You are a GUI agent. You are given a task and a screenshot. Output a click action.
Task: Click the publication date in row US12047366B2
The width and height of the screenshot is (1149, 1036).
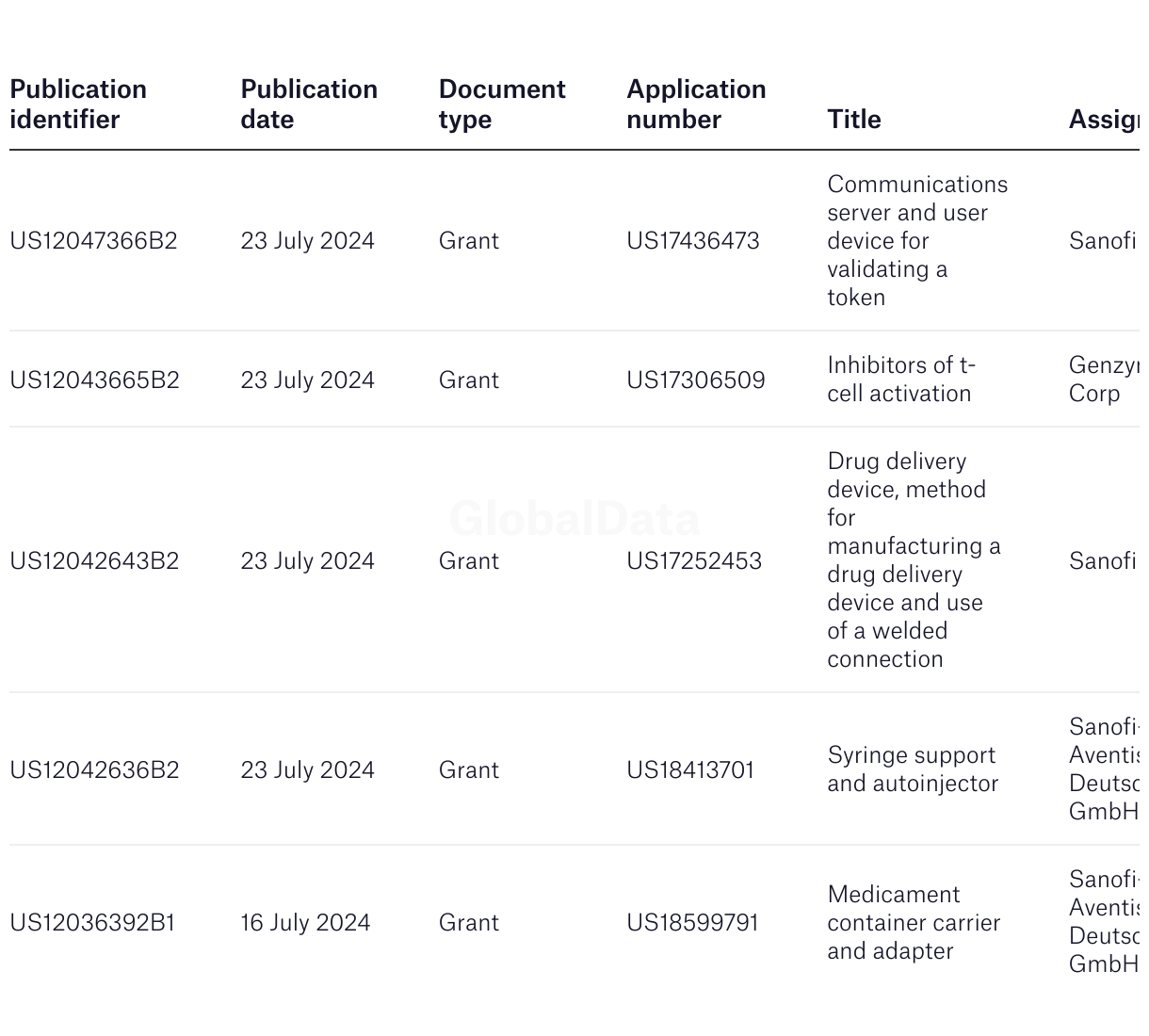(307, 241)
